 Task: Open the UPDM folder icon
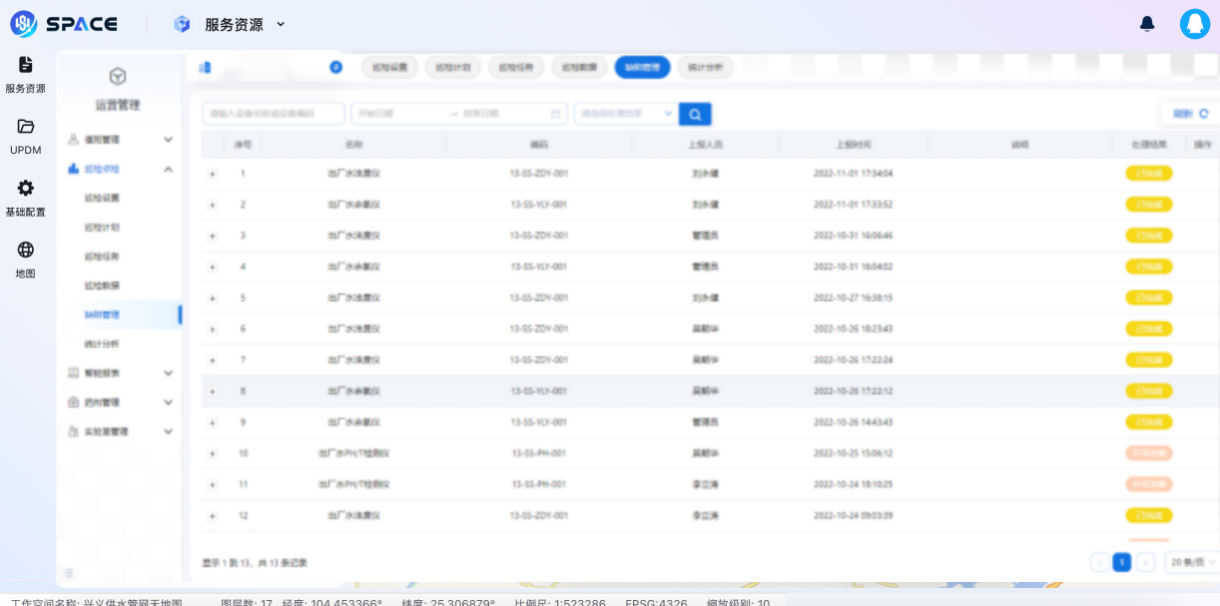pyautogui.click(x=26, y=127)
